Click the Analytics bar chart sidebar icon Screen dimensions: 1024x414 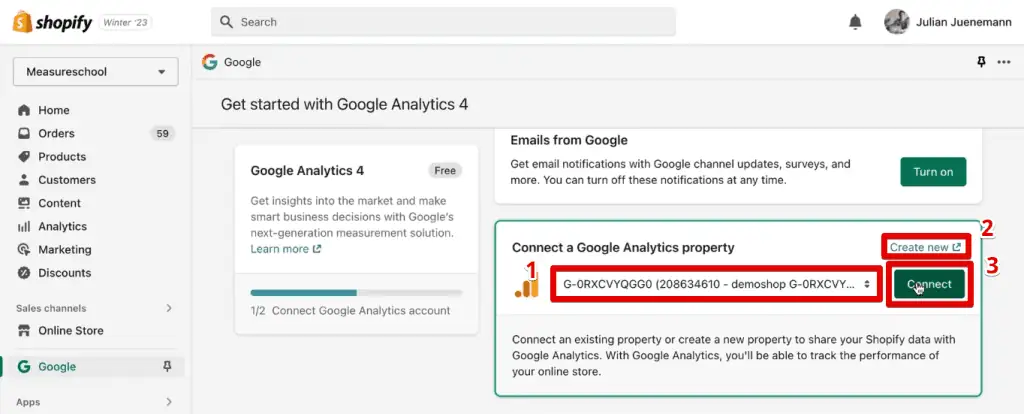coord(24,227)
